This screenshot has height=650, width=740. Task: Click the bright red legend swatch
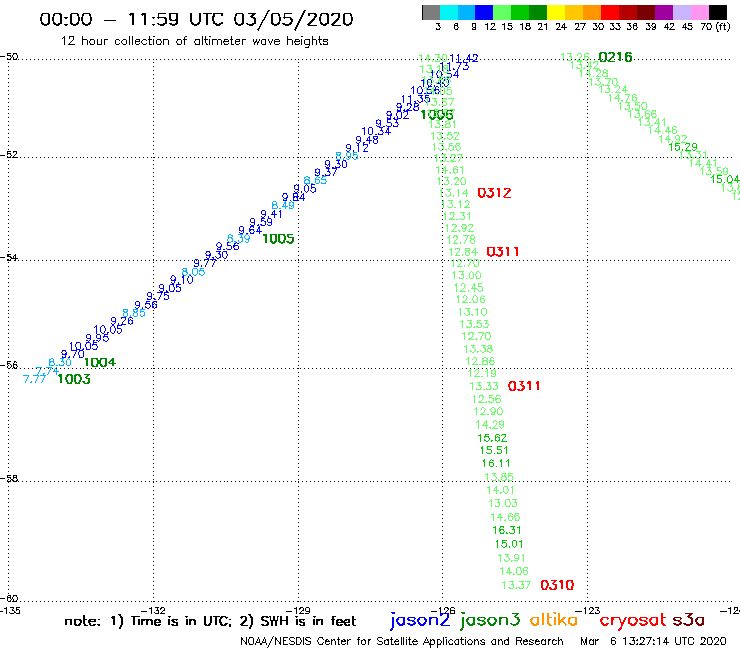coord(610,13)
